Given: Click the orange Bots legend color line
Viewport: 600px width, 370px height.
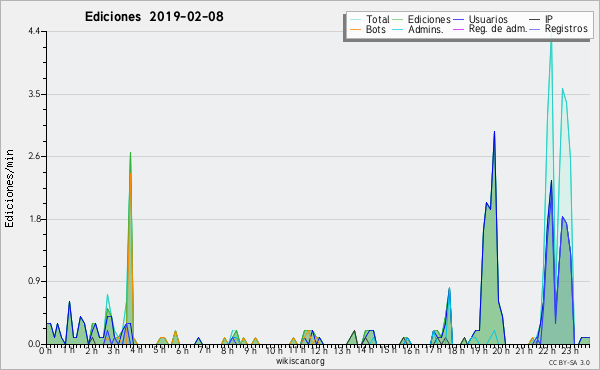Looking at the screenshot, I should pos(355,29).
